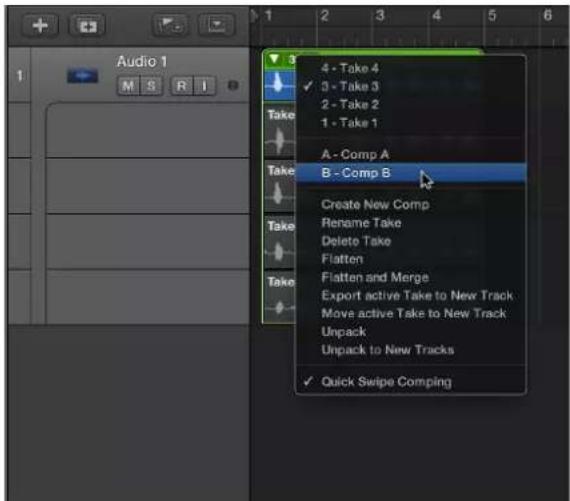Choose Unpack to New Tracks

click(x=411, y=350)
